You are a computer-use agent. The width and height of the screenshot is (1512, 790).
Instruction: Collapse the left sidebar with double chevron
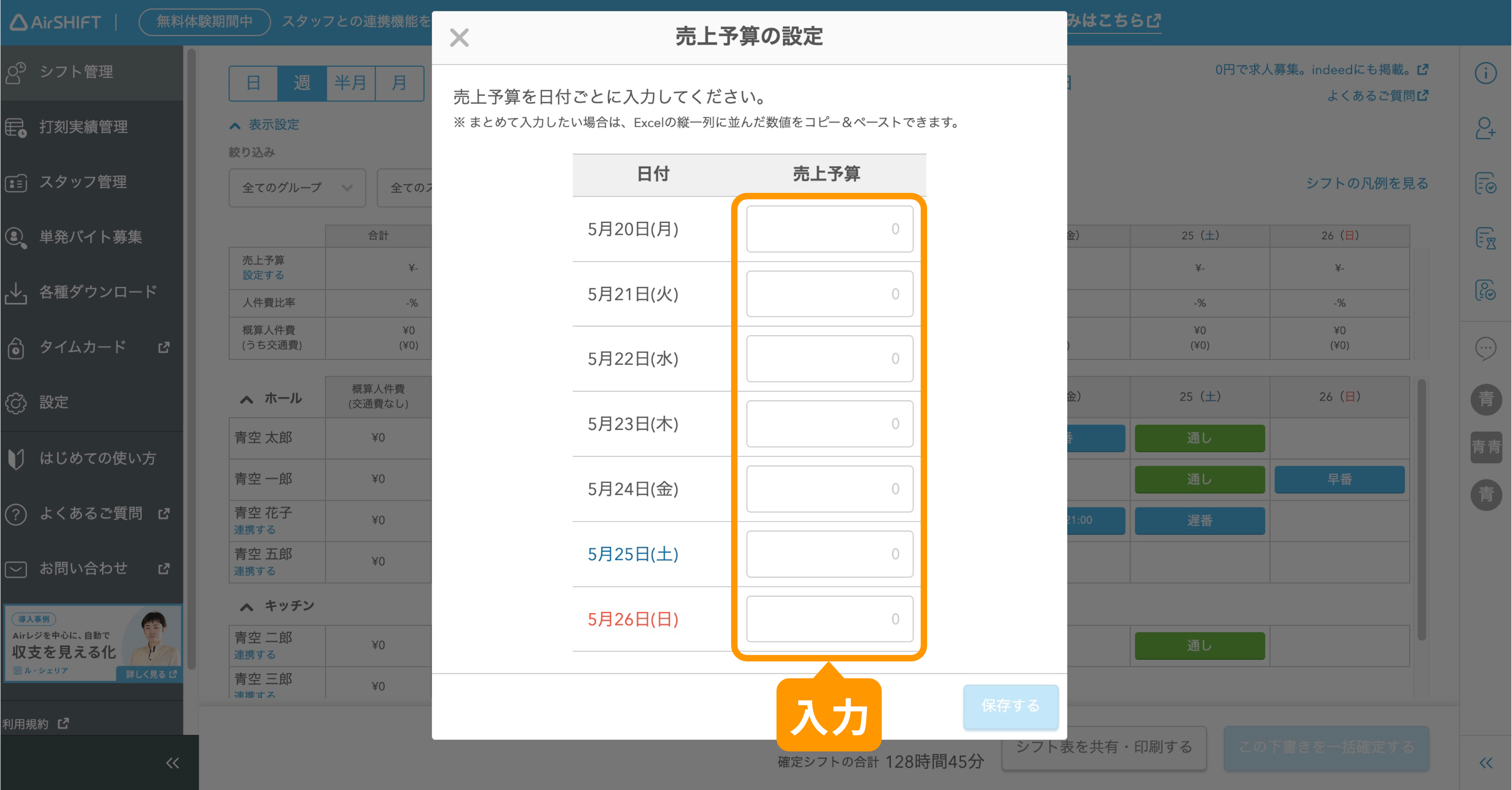172,763
